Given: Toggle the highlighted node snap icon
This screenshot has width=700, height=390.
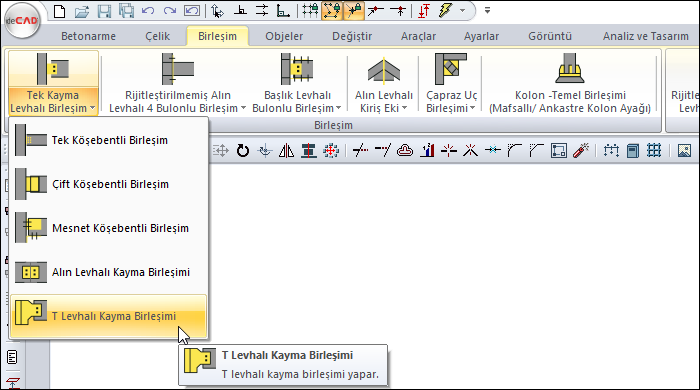Looking at the screenshot, I should click(332, 11).
